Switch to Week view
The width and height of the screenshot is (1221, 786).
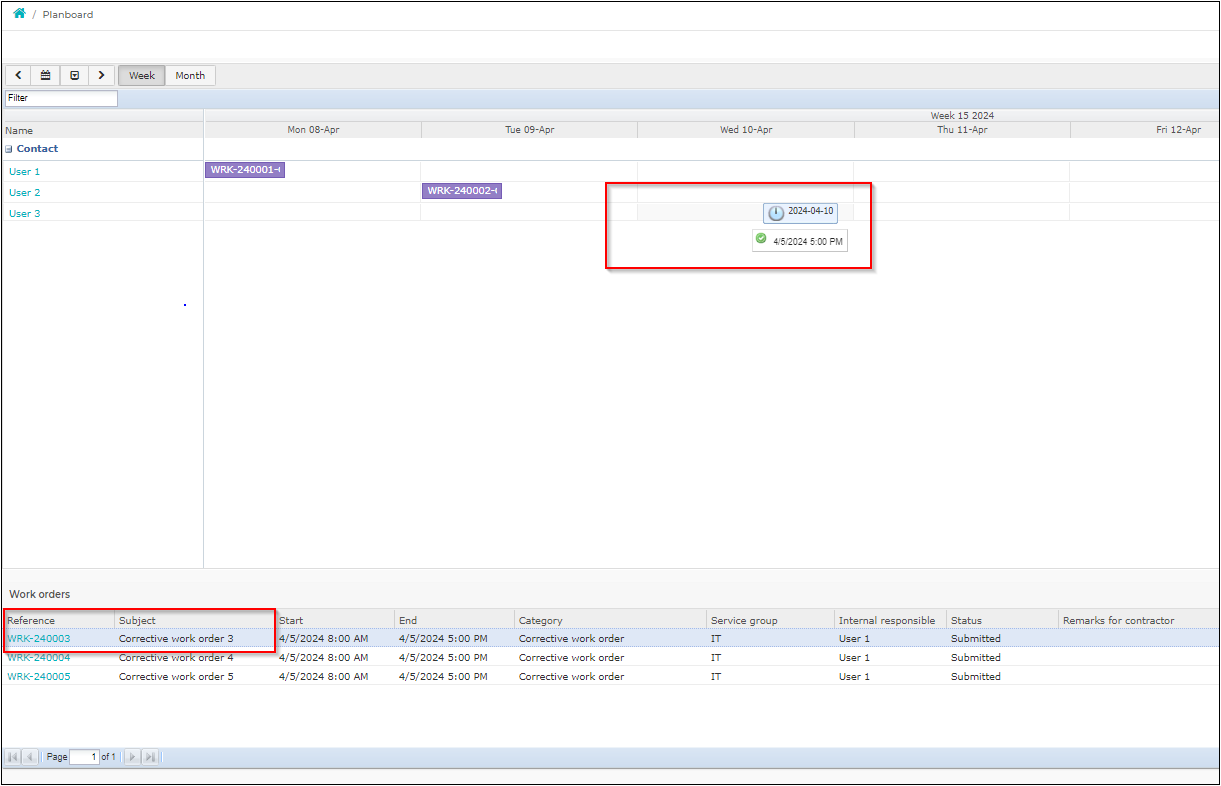[142, 75]
